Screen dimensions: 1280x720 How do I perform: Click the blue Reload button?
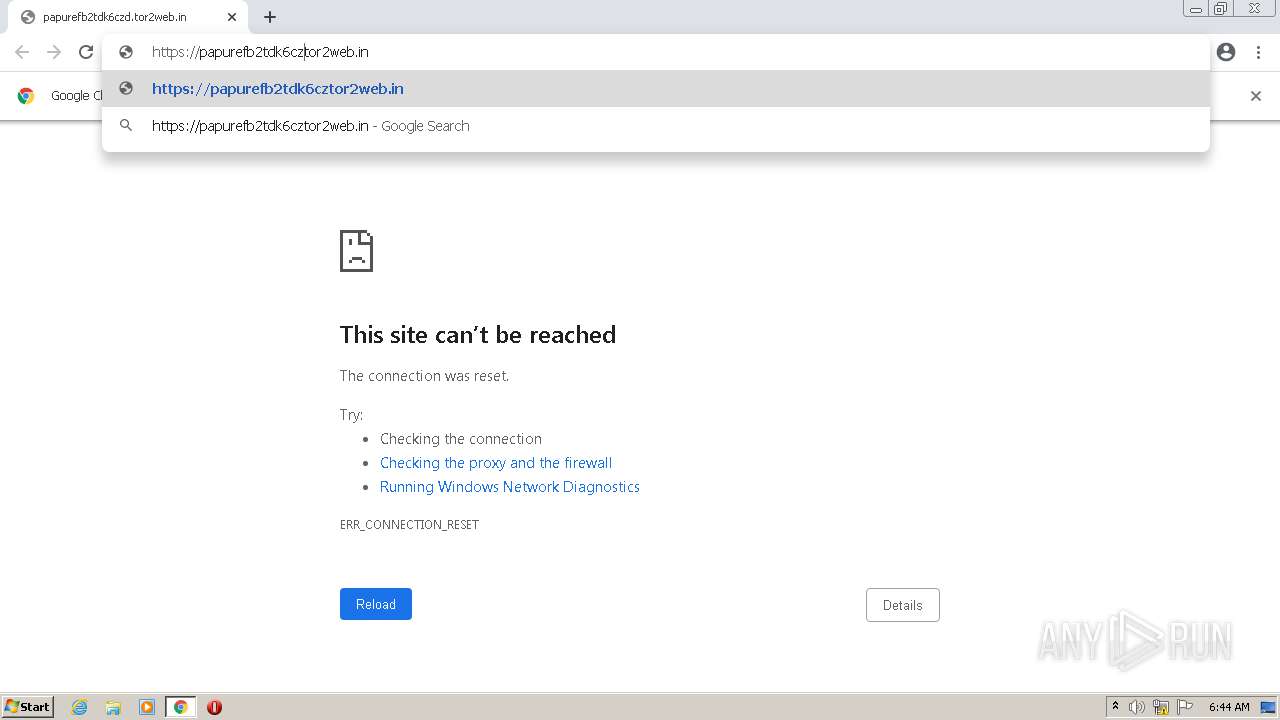(376, 604)
